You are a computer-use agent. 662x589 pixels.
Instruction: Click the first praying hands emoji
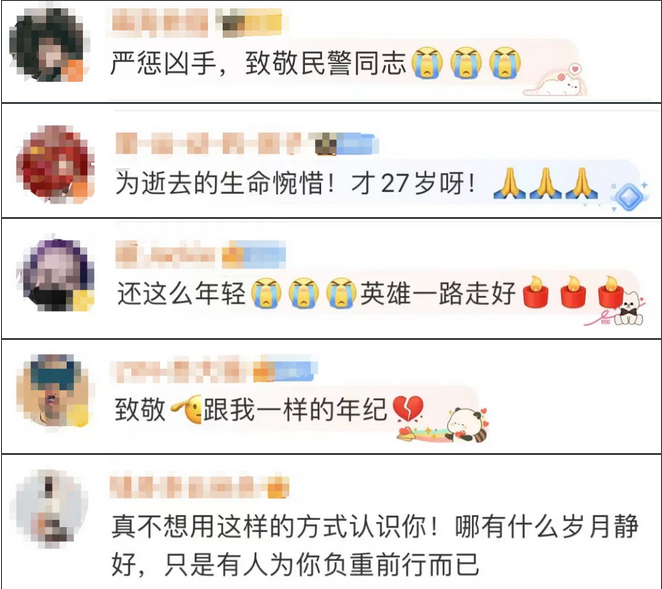click(510, 183)
